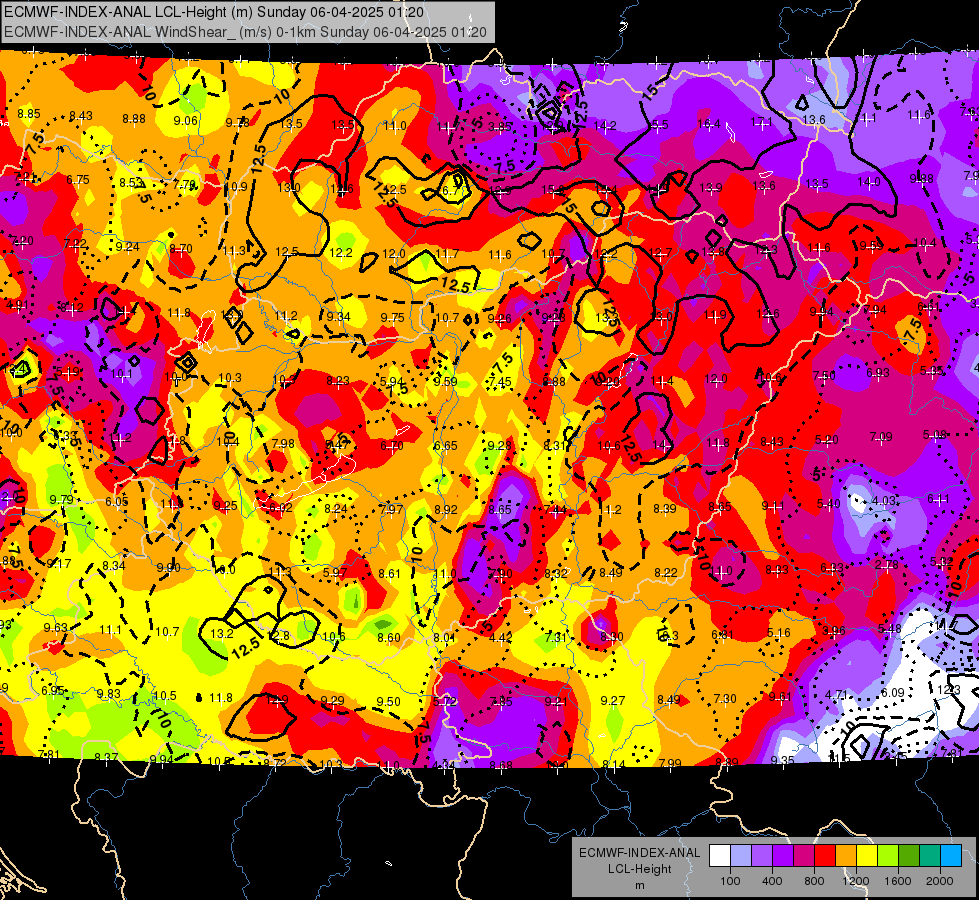Screen dimensions: 979x900
Task: Click the WindShear 0-1km title line
Action: pyautogui.click(x=245, y=32)
